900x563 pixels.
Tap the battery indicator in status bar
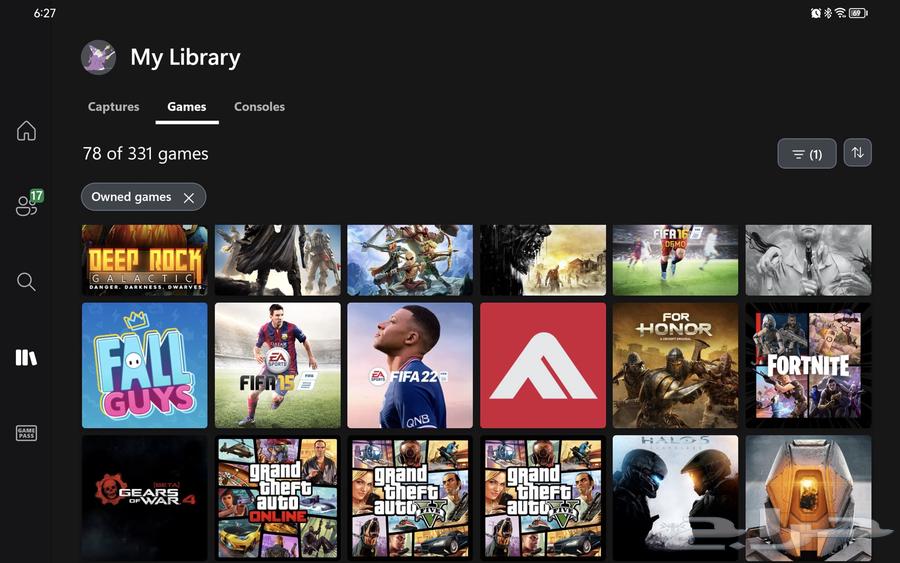point(858,13)
